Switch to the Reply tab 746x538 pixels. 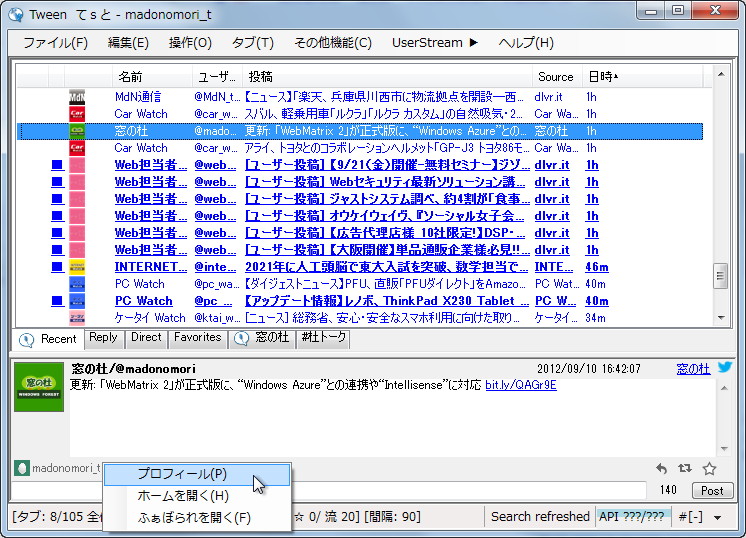pyautogui.click(x=103, y=338)
